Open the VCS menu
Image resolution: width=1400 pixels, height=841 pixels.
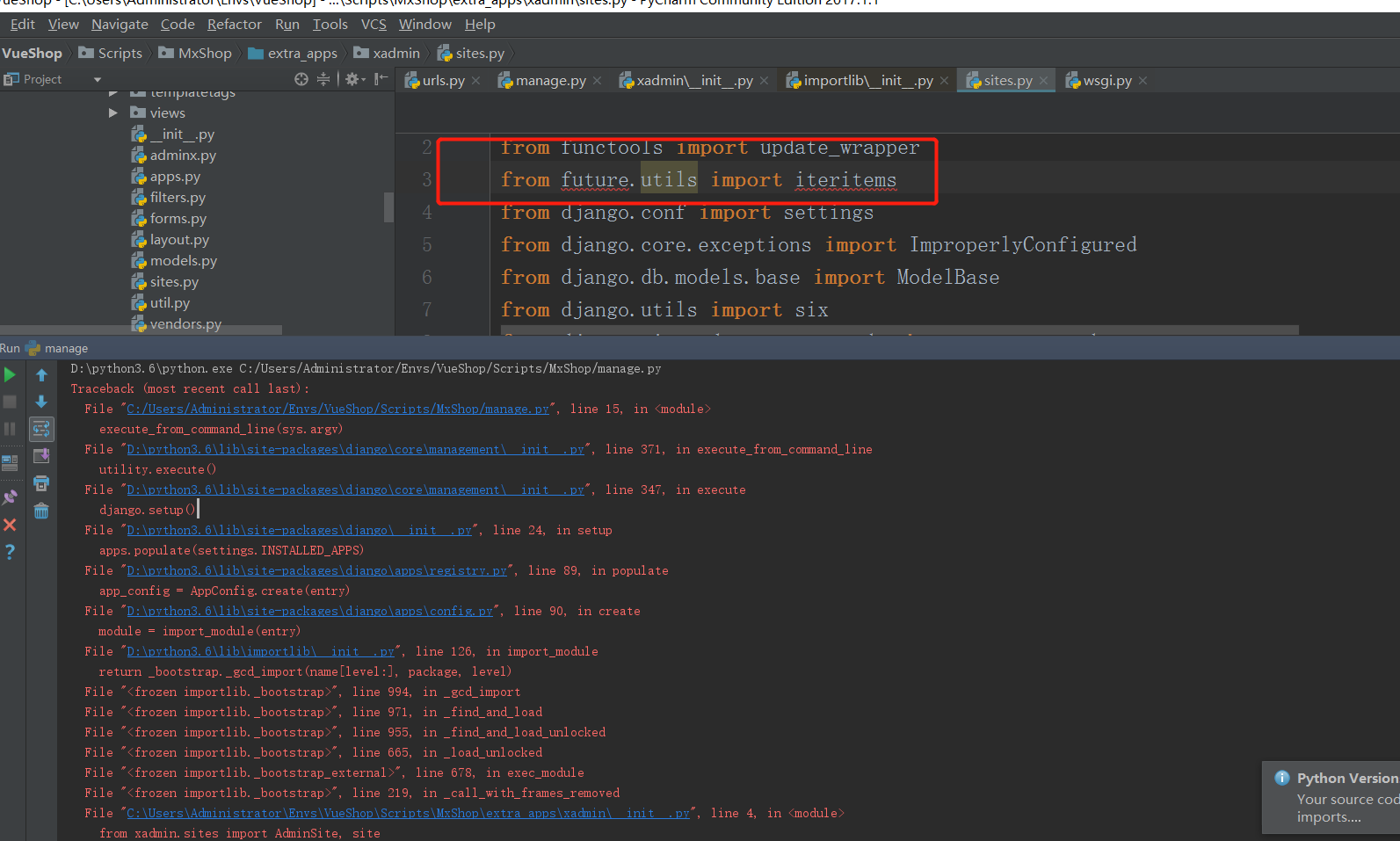tap(374, 25)
